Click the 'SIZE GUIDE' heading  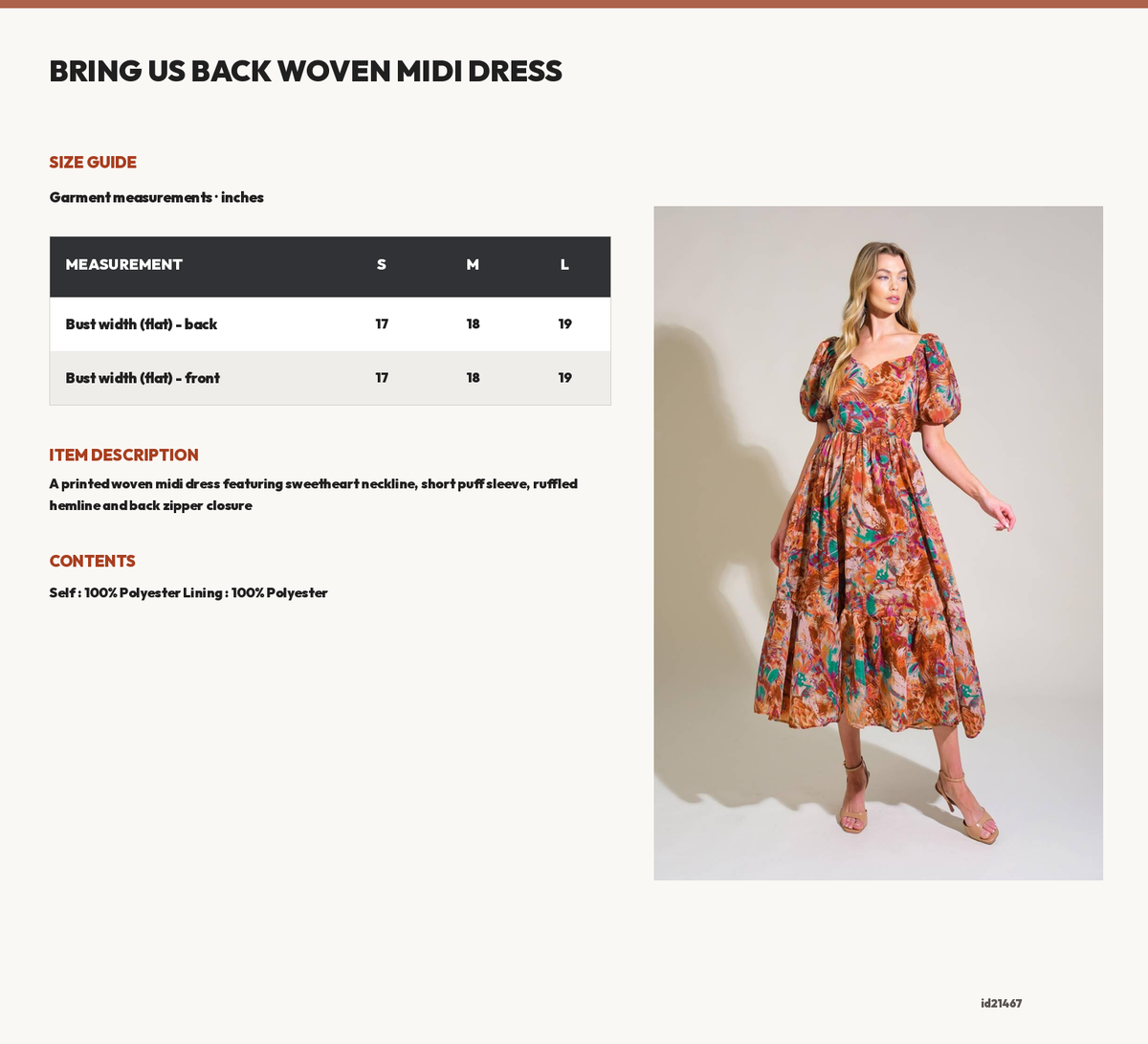(x=93, y=163)
